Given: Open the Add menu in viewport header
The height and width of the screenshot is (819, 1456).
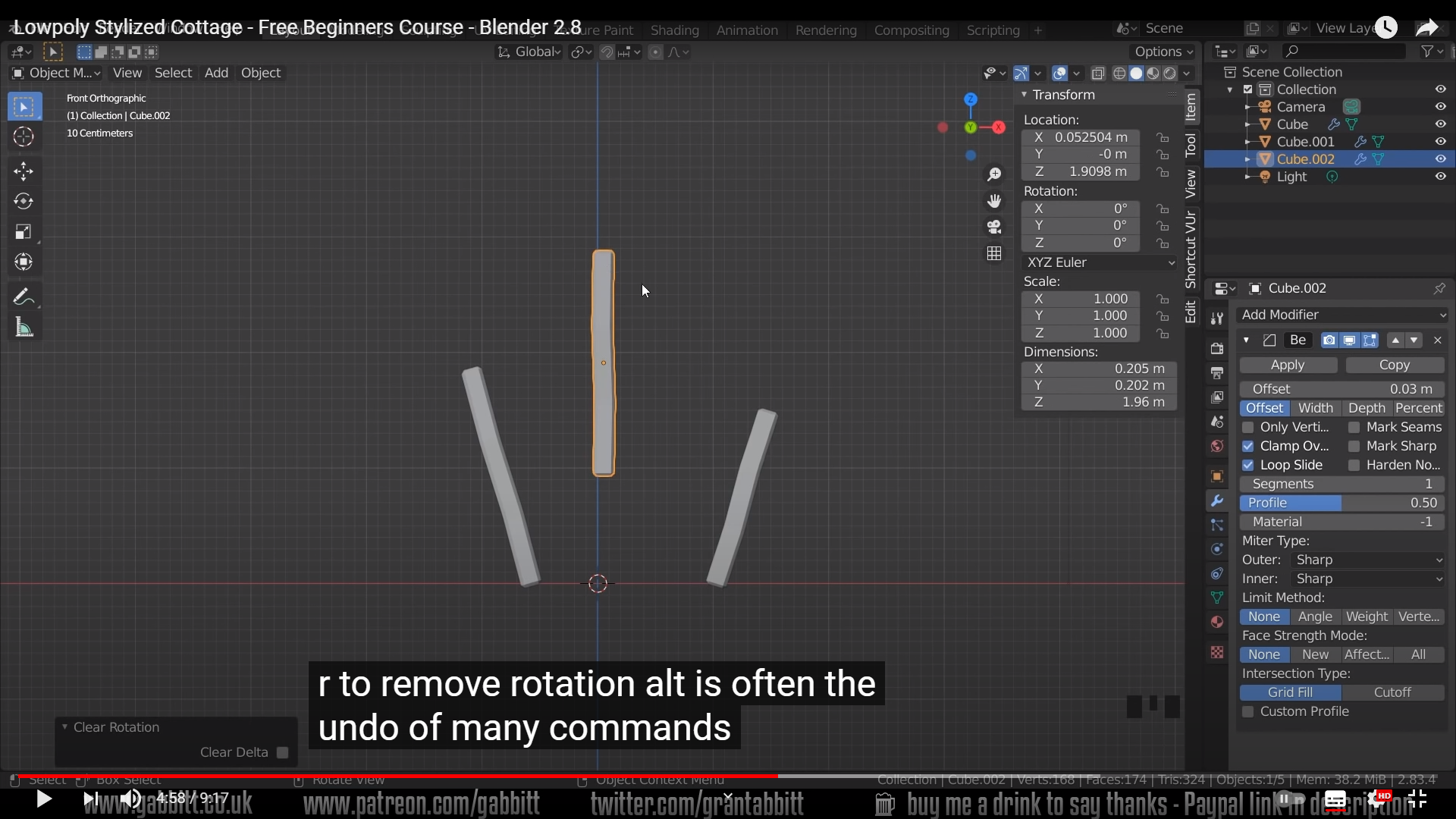Looking at the screenshot, I should [x=216, y=73].
